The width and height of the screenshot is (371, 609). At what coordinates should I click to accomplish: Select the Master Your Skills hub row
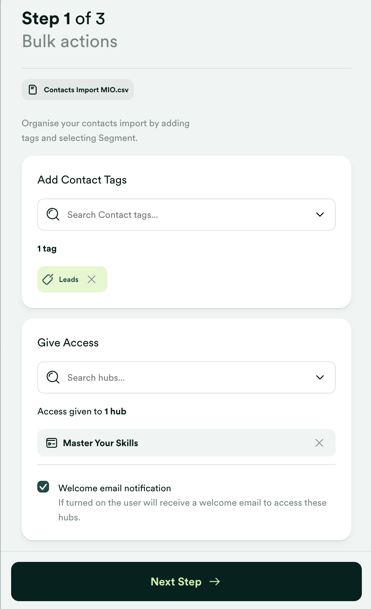[x=186, y=443]
